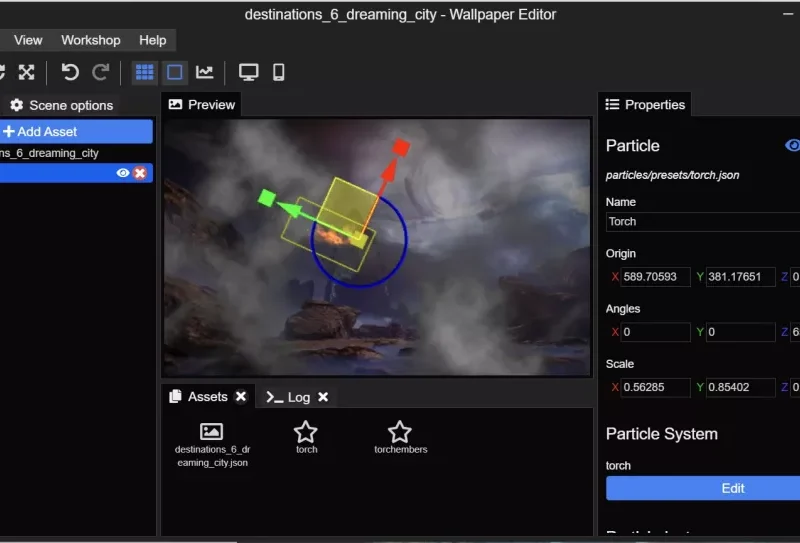Click the Name field containing Torch
Screen dimensions: 800x543
(700, 222)
